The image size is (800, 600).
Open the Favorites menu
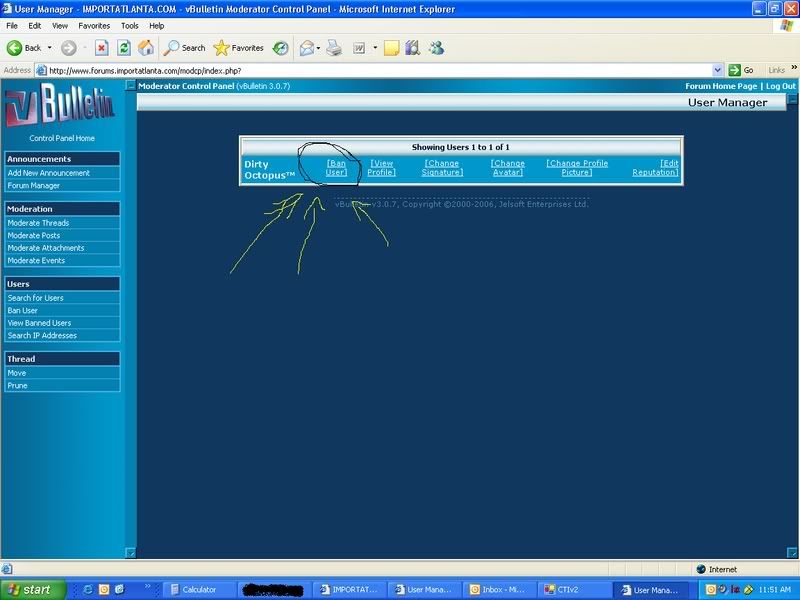pos(95,25)
